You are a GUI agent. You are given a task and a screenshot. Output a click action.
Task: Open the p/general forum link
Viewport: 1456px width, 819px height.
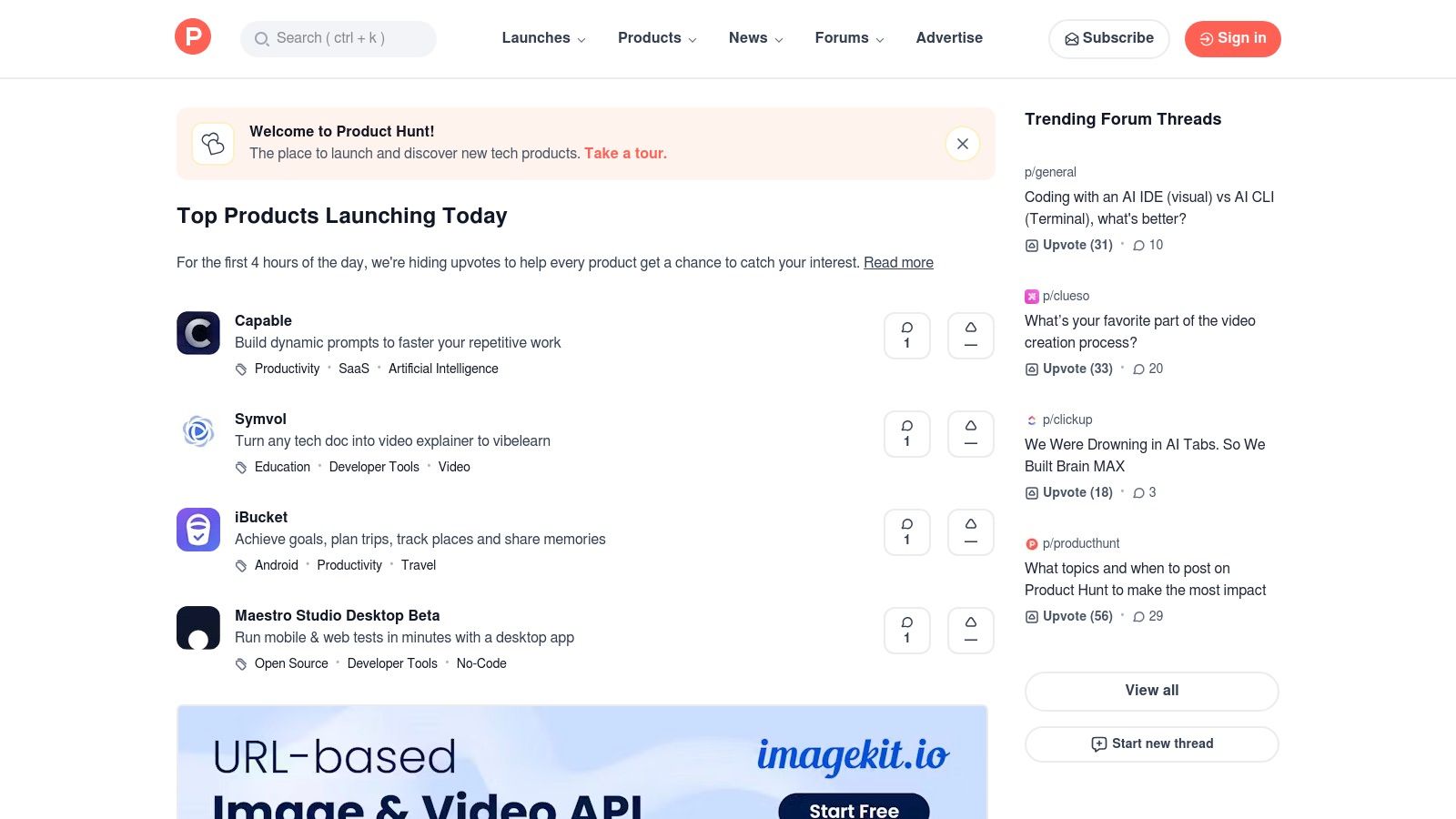click(x=1050, y=172)
